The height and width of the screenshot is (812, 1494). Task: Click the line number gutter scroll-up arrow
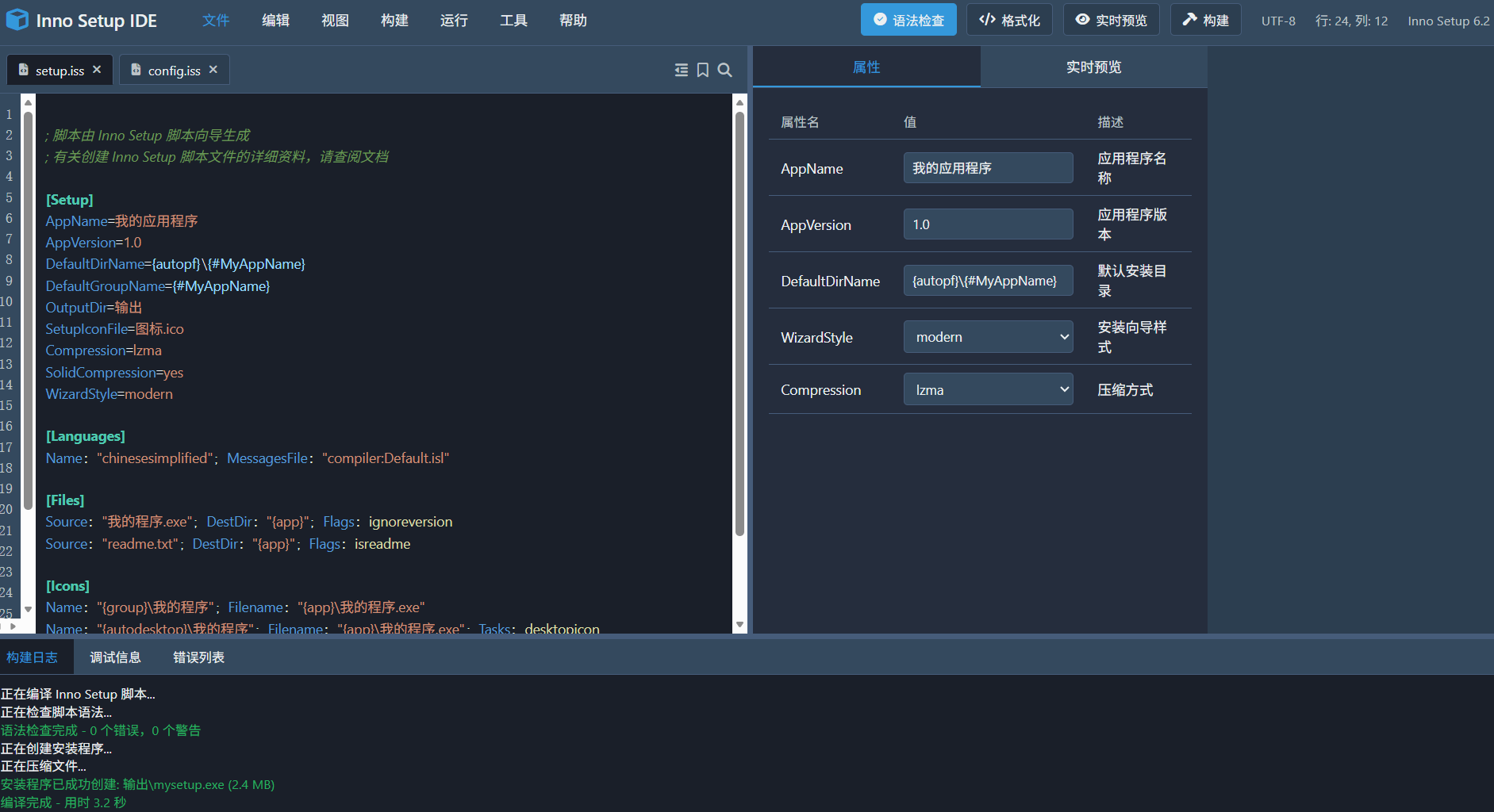28,102
